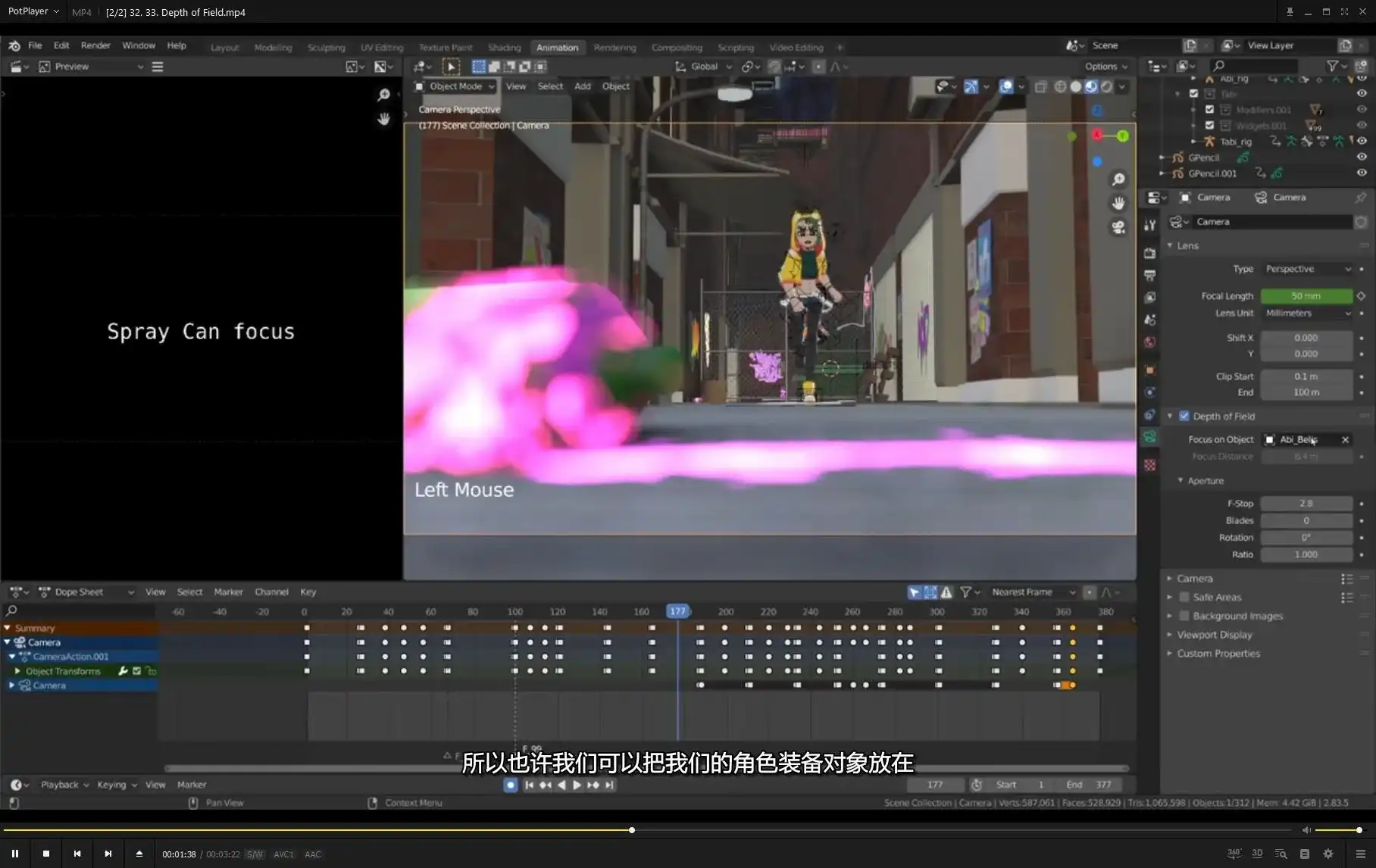Click the viewport zoom magnifier icon
1376x868 pixels.
(x=1118, y=180)
